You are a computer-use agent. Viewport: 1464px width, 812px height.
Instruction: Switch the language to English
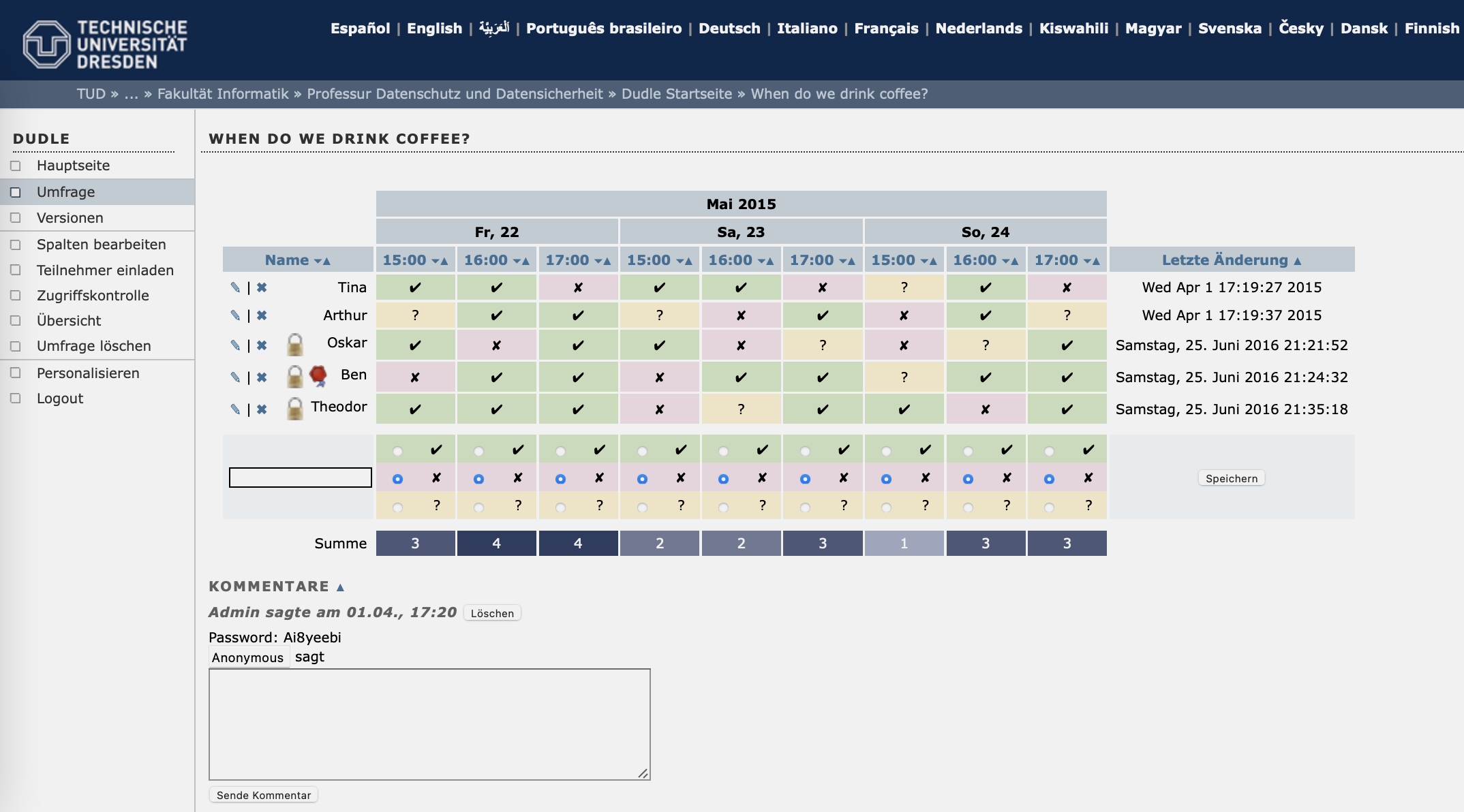[434, 28]
